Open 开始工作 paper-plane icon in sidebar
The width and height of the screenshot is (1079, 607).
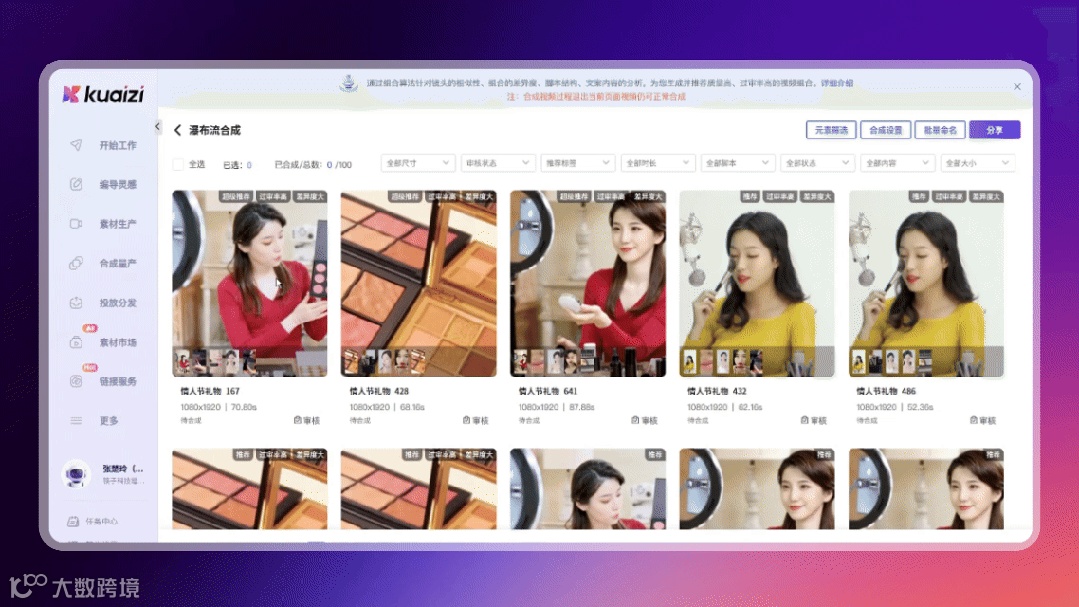point(76,145)
